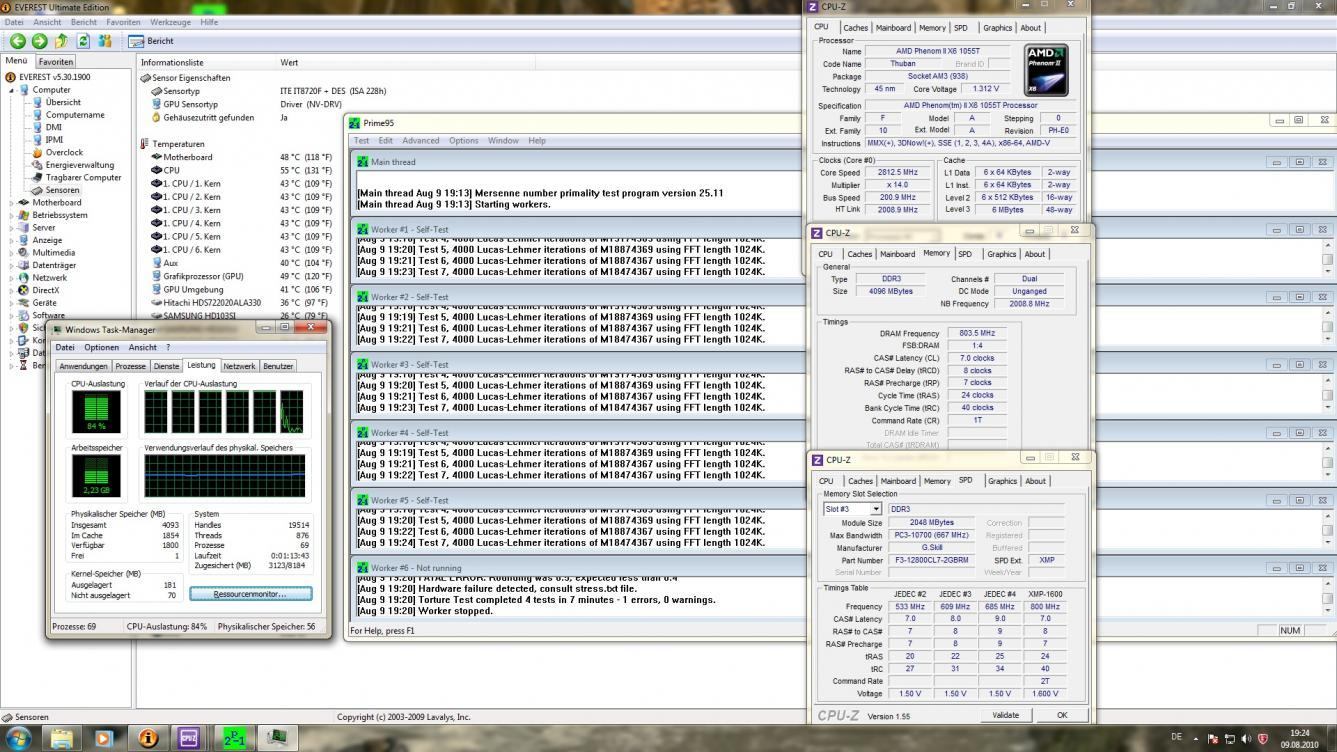Click the Up-level arrow icon in EVEREST toolbar
The width and height of the screenshot is (1337, 752).
coord(61,41)
